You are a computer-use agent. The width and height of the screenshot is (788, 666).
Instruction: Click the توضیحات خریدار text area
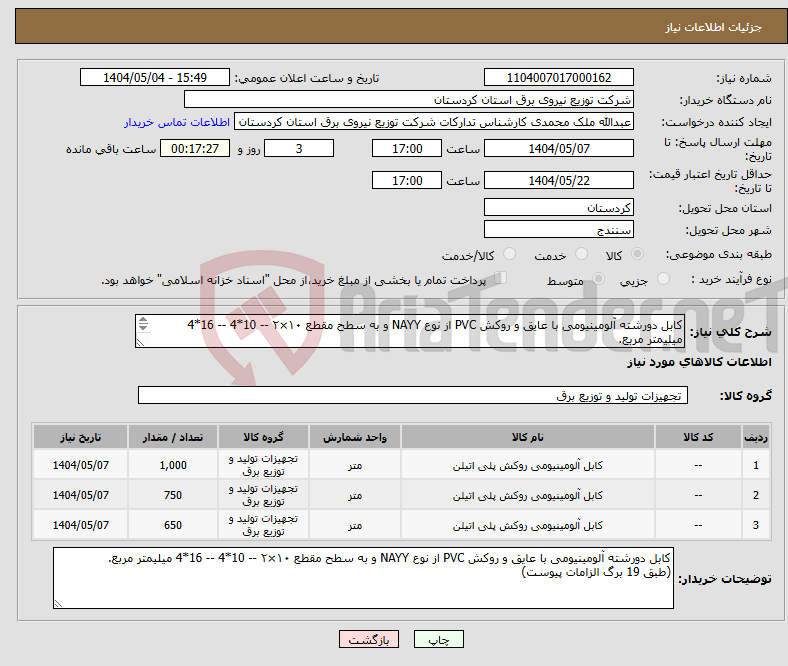coord(363,578)
